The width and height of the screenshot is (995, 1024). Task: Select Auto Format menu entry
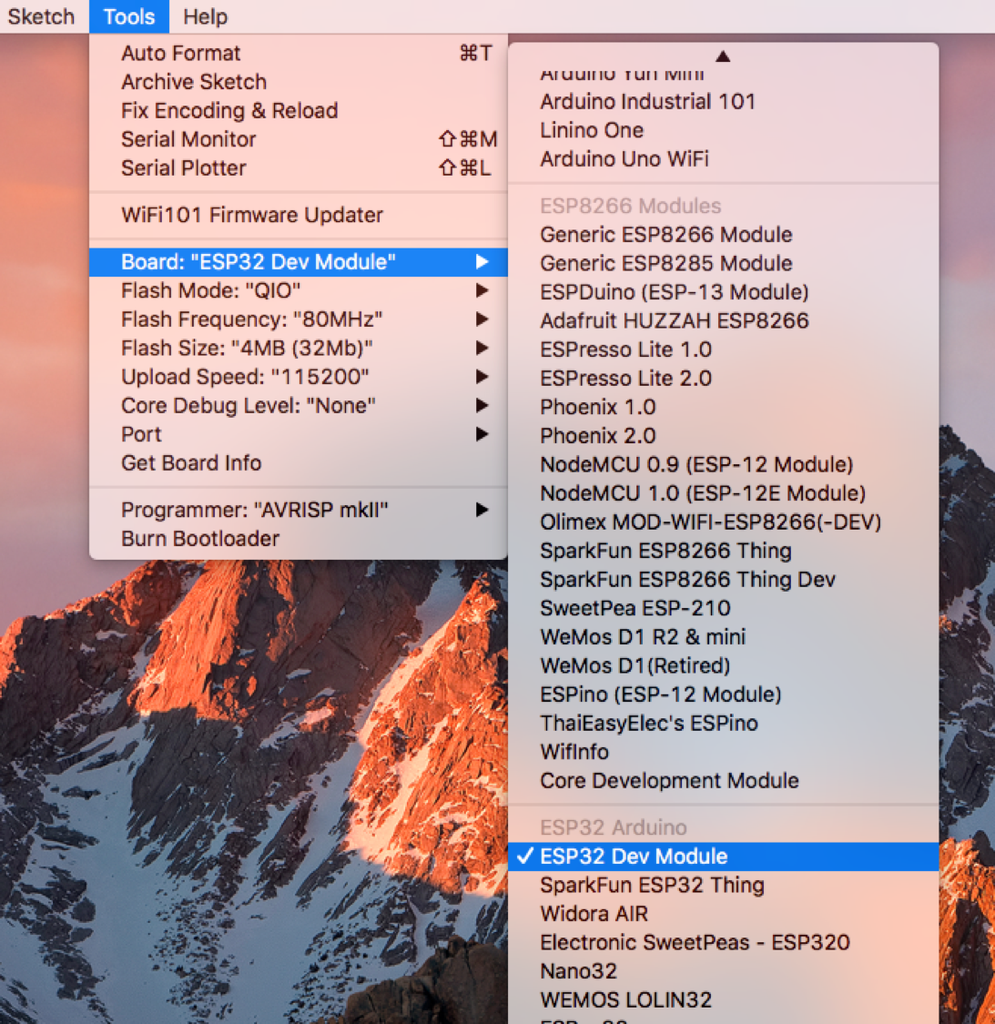point(298,53)
